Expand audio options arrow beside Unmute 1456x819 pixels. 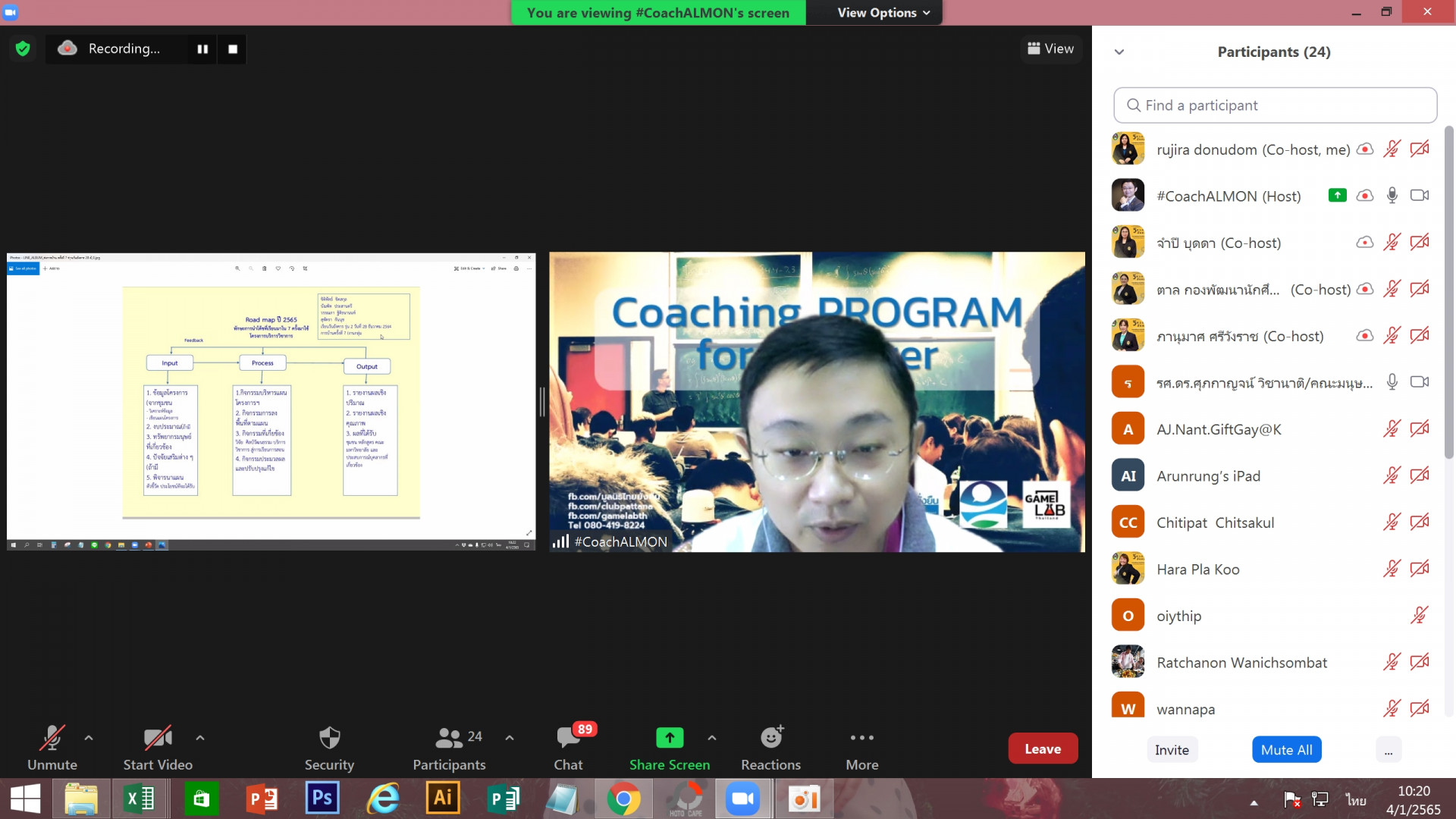point(89,737)
